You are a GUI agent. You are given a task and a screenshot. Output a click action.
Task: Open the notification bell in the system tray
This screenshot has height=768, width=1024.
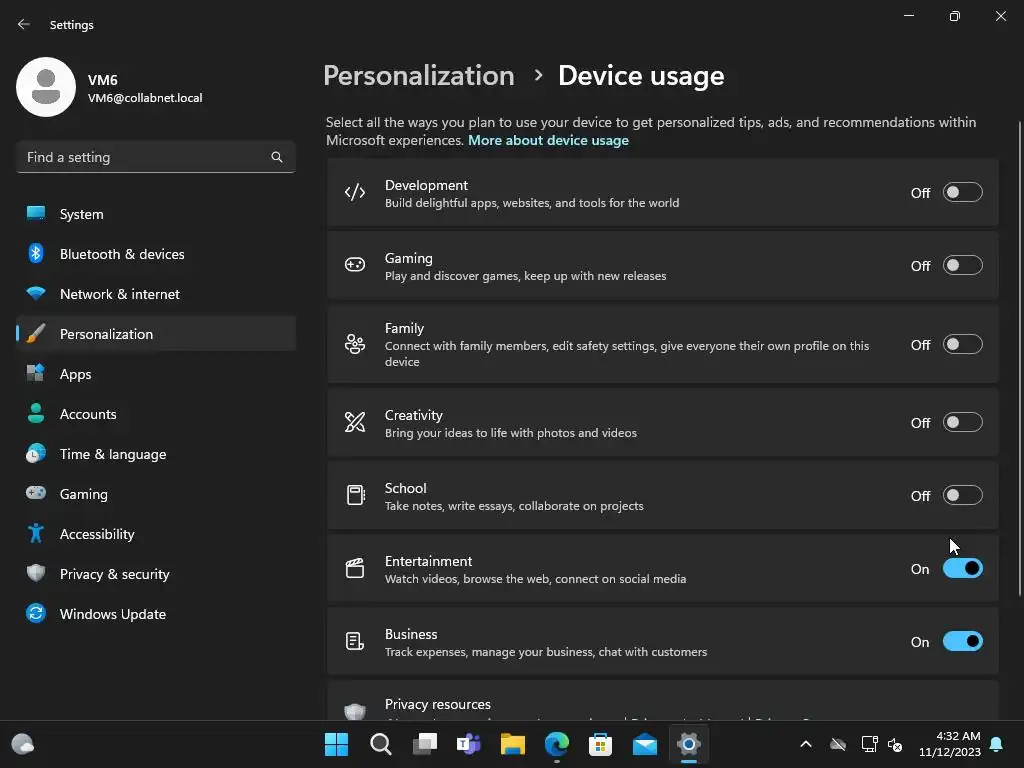[x=996, y=744]
